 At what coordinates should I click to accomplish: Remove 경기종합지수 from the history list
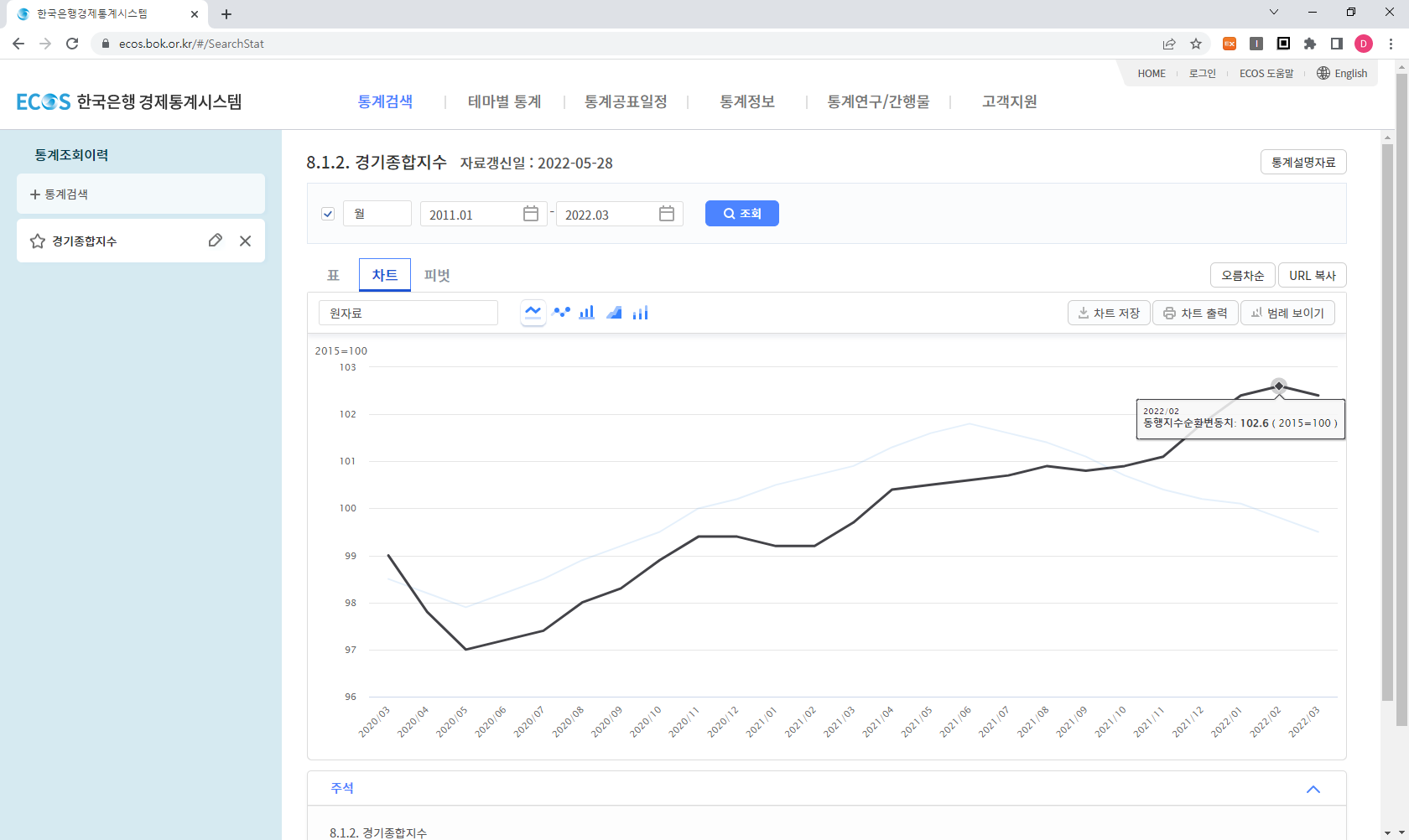(x=245, y=241)
